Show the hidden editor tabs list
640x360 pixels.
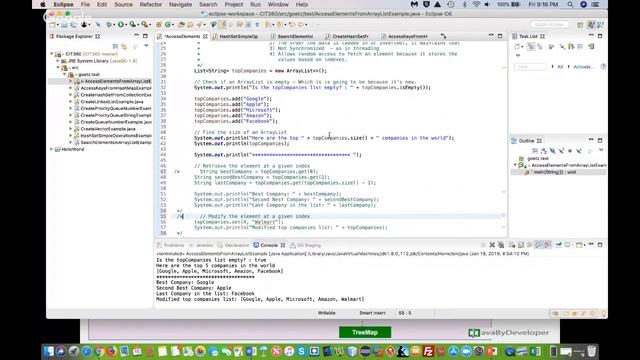443,36
